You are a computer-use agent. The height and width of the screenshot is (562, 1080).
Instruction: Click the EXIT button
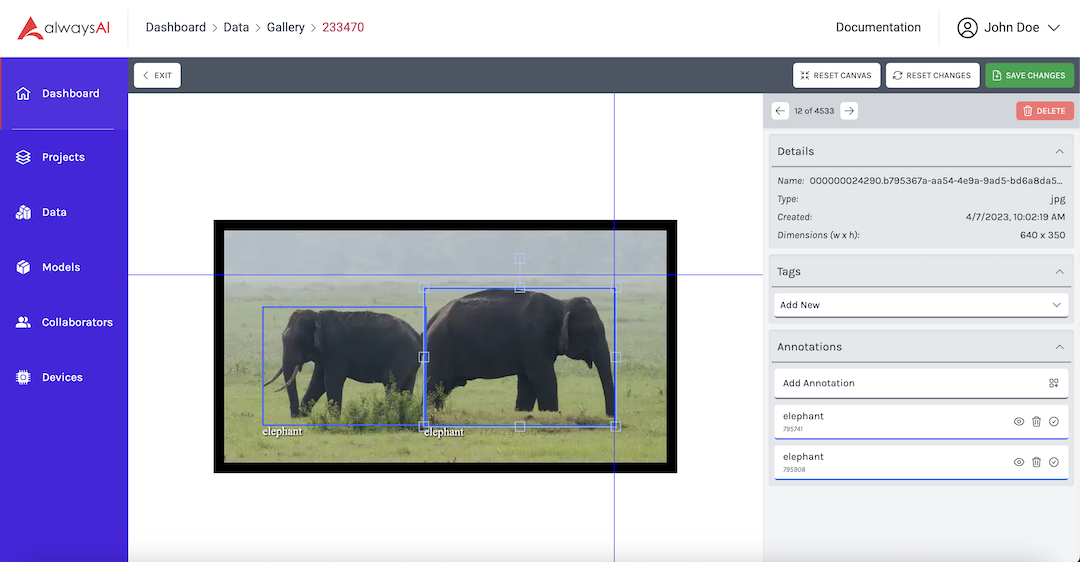(158, 76)
